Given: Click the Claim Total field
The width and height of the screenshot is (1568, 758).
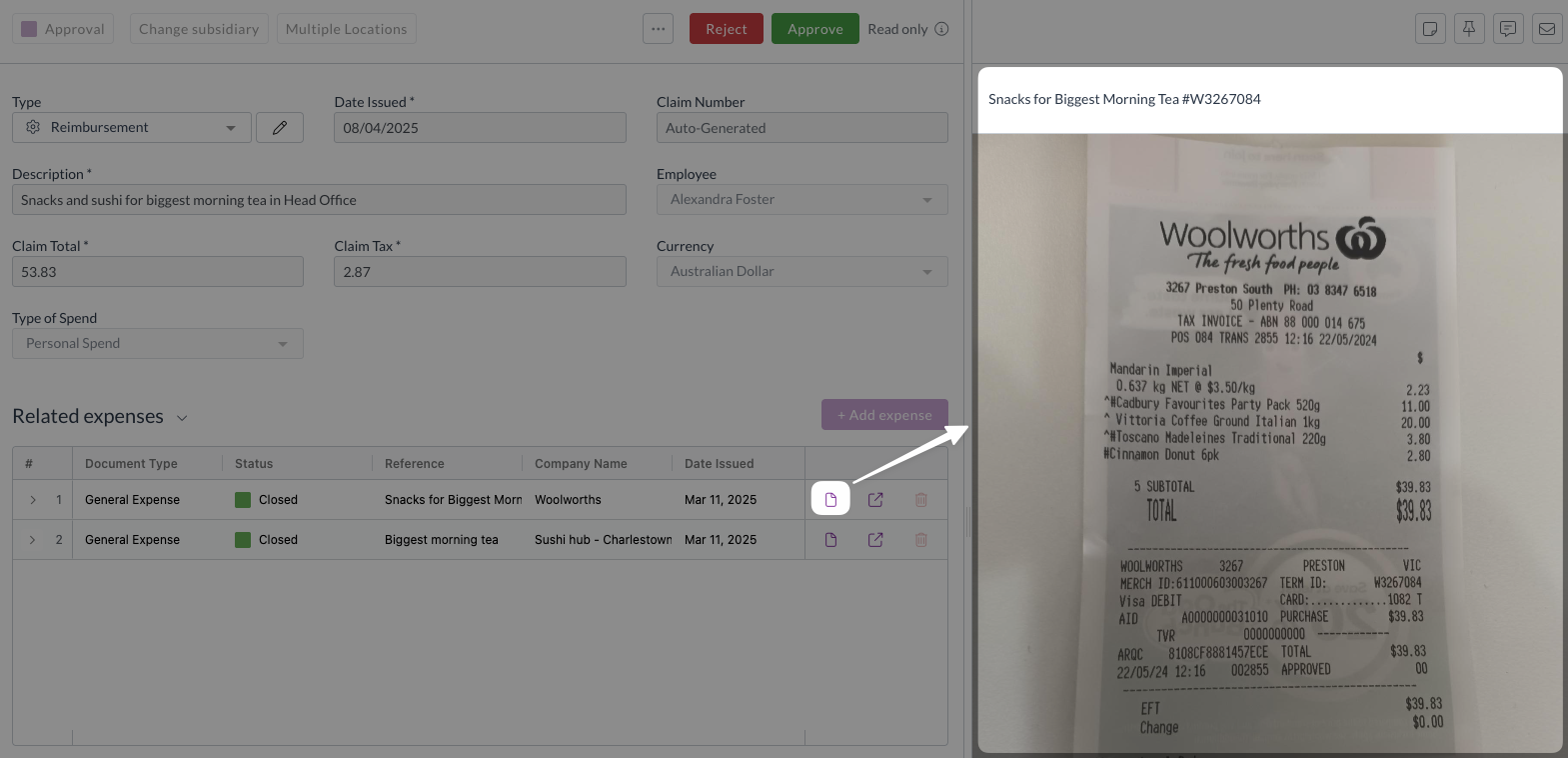Looking at the screenshot, I should [158, 271].
